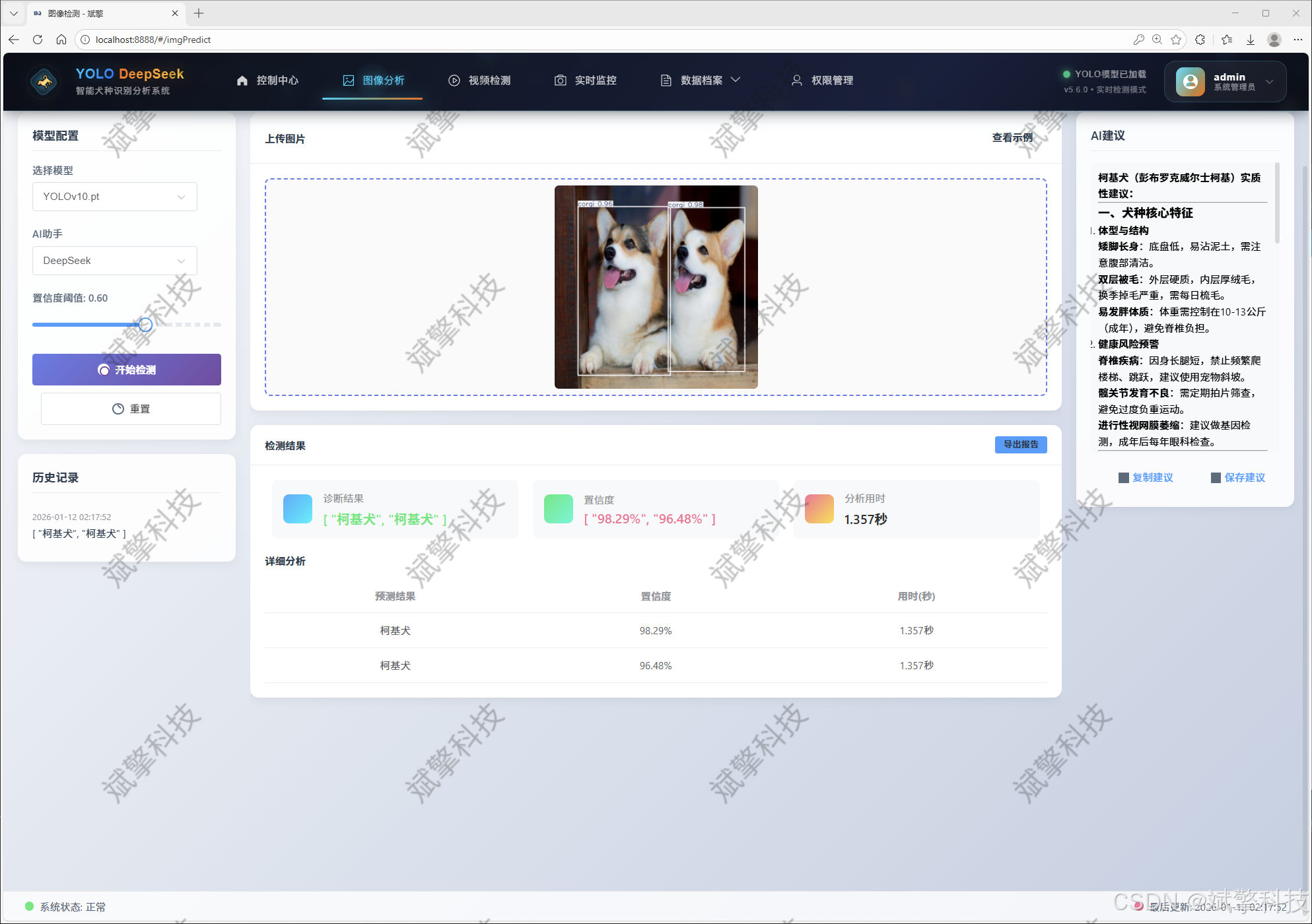
Task: Switch to the 实时监控 tab
Action: pyautogui.click(x=586, y=81)
